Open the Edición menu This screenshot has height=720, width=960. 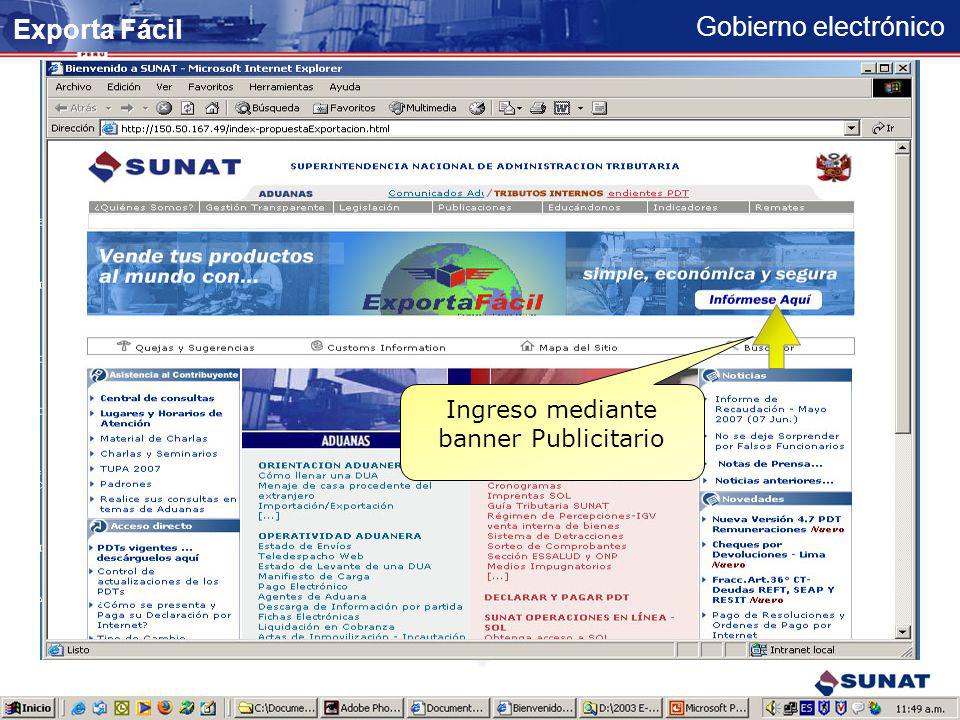click(124, 87)
